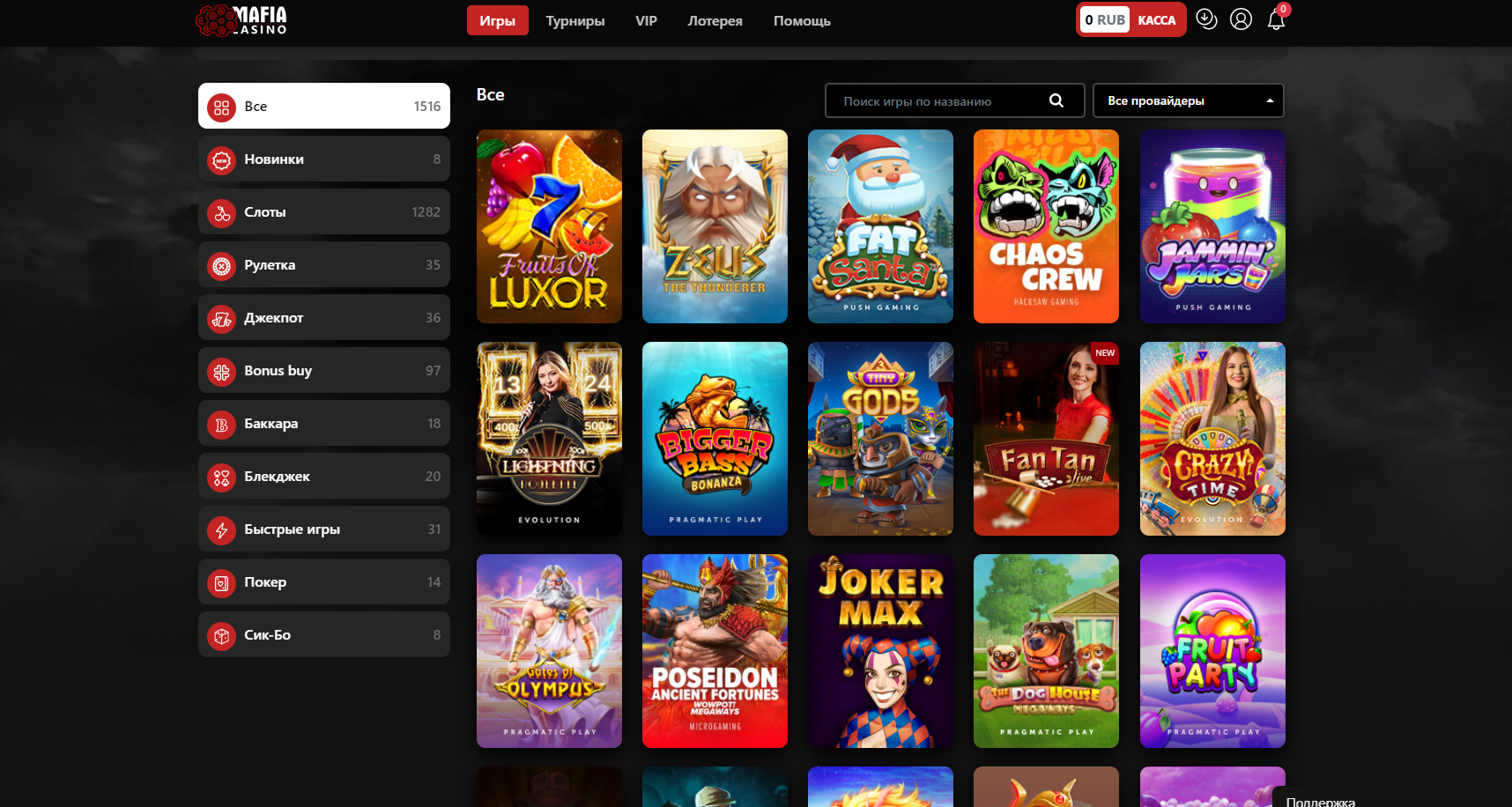Select the Рулетка category row
Viewport: 1512px width, 807px height.
(324, 264)
